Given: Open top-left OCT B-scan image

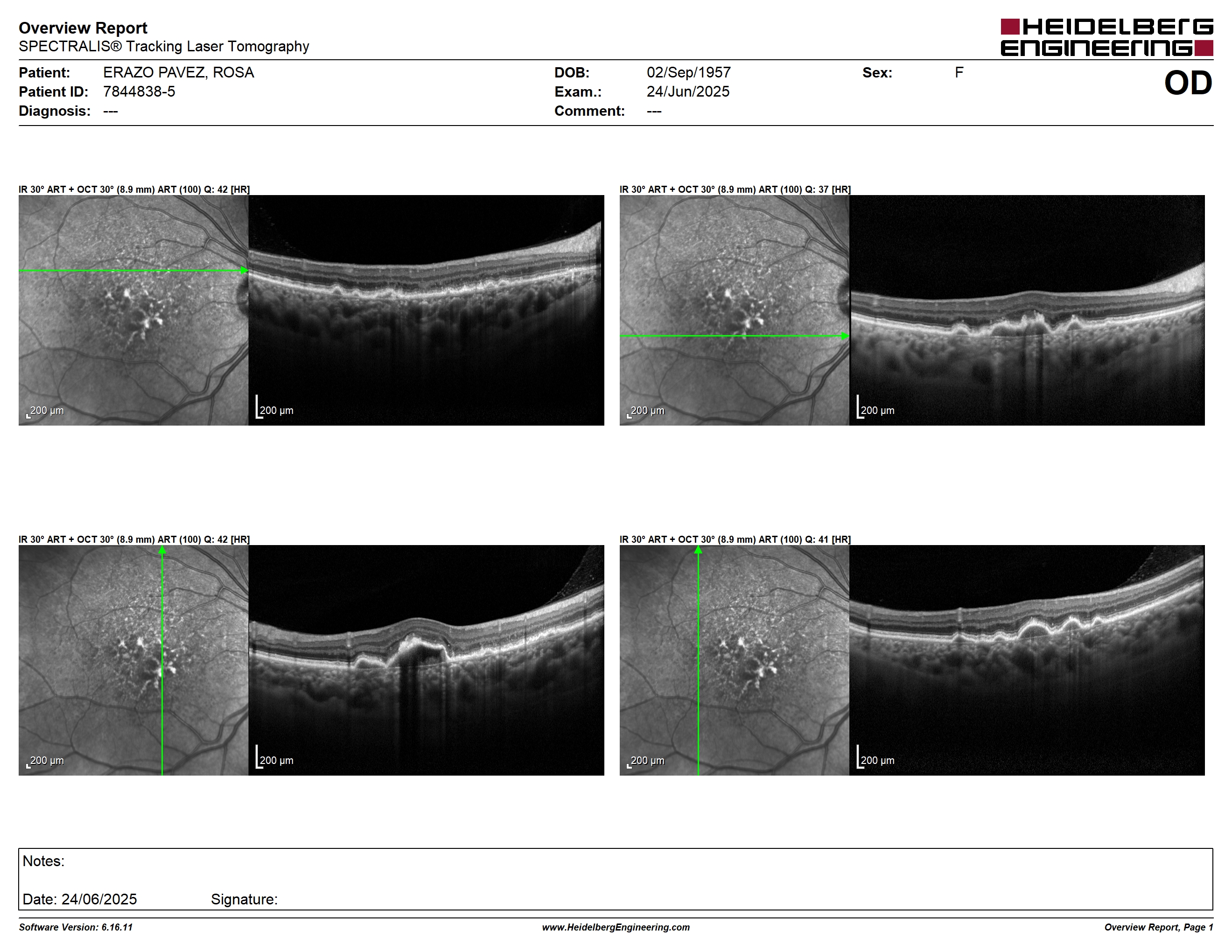Looking at the screenshot, I should click(426, 310).
